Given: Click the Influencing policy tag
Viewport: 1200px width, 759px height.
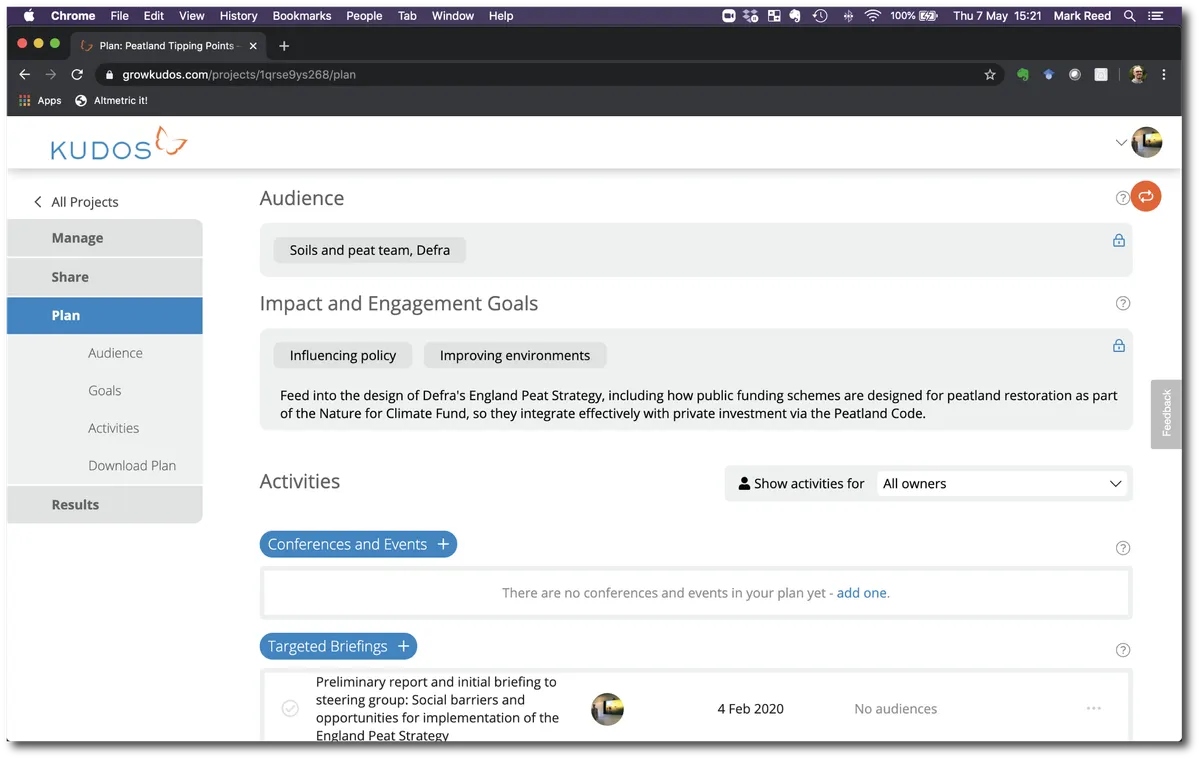Looking at the screenshot, I should (x=343, y=355).
